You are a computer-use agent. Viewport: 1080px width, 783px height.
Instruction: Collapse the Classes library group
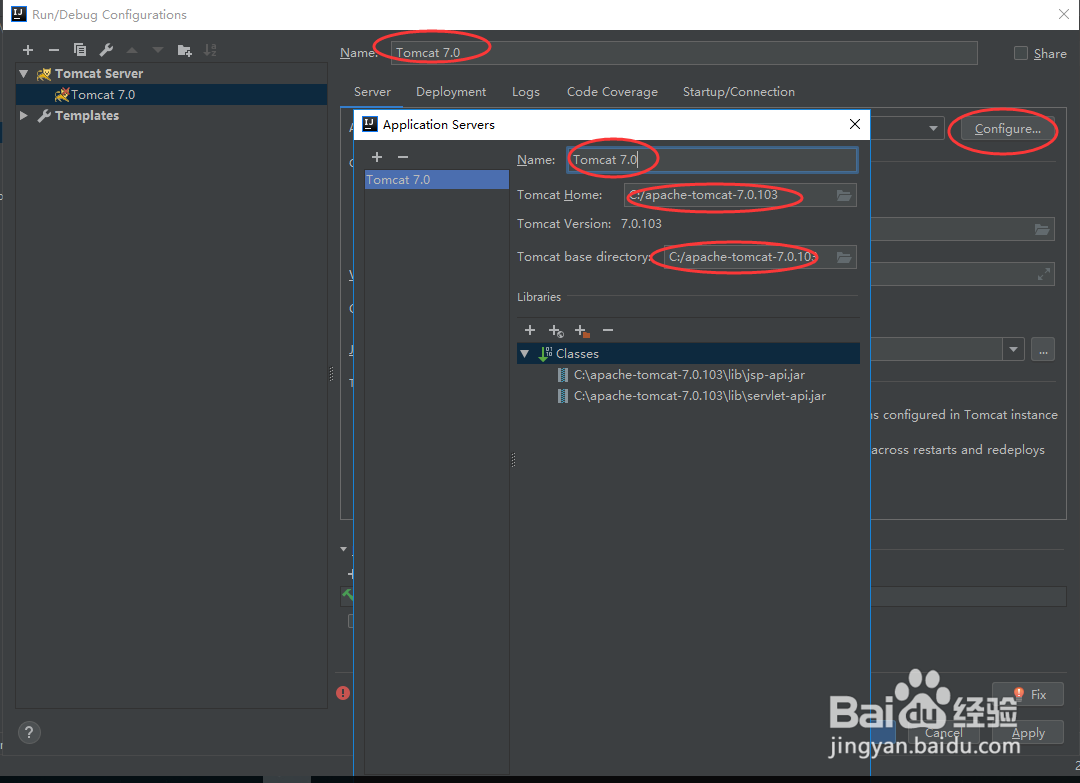coord(525,353)
